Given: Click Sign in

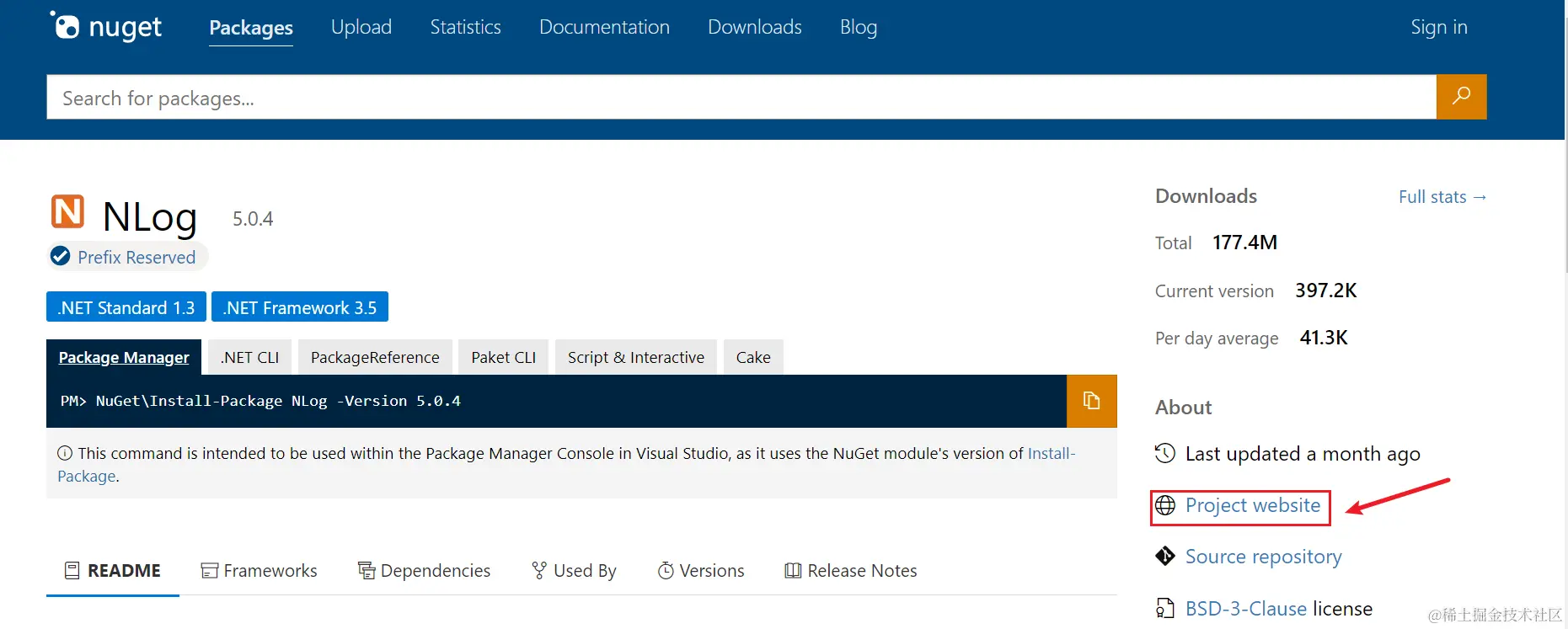Looking at the screenshot, I should click(1439, 27).
